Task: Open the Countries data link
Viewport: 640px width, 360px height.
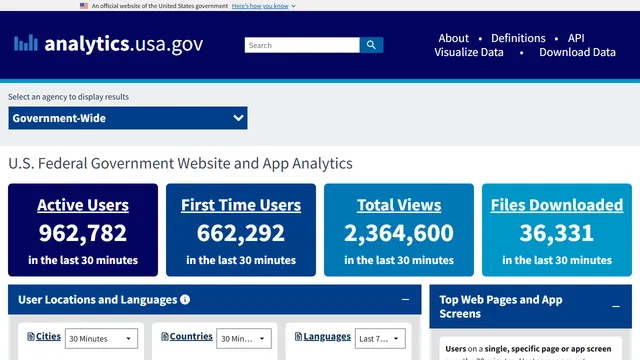Action: [191, 336]
